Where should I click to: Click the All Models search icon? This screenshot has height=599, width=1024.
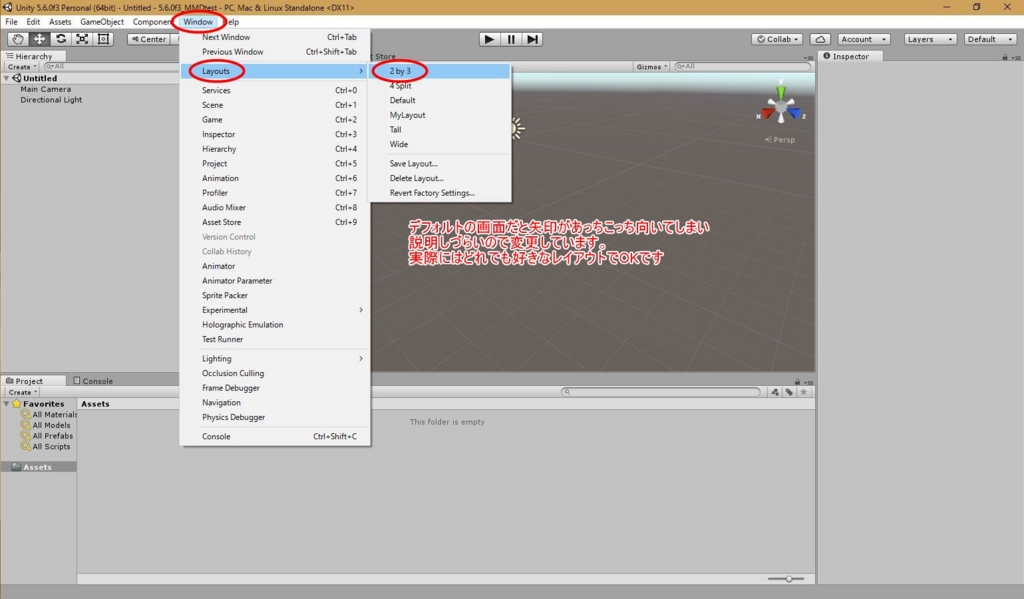click(x=25, y=425)
